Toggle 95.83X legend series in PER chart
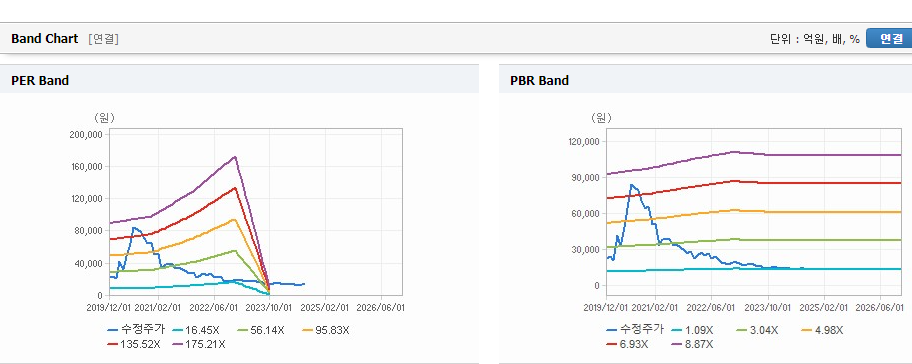 point(325,330)
